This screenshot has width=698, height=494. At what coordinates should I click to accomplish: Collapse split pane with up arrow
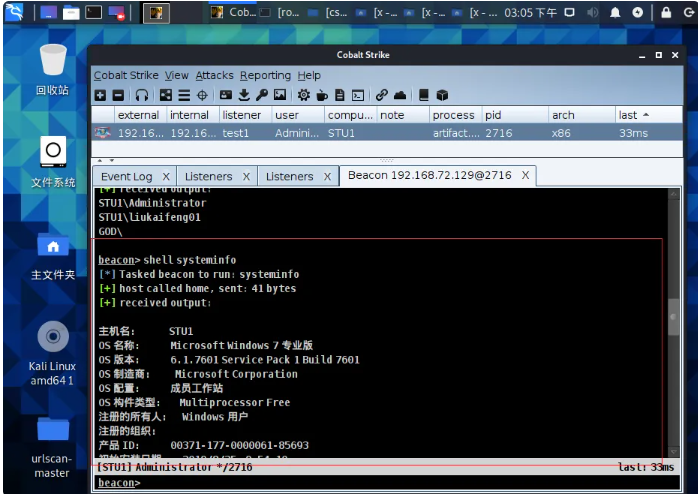[x=100, y=160]
